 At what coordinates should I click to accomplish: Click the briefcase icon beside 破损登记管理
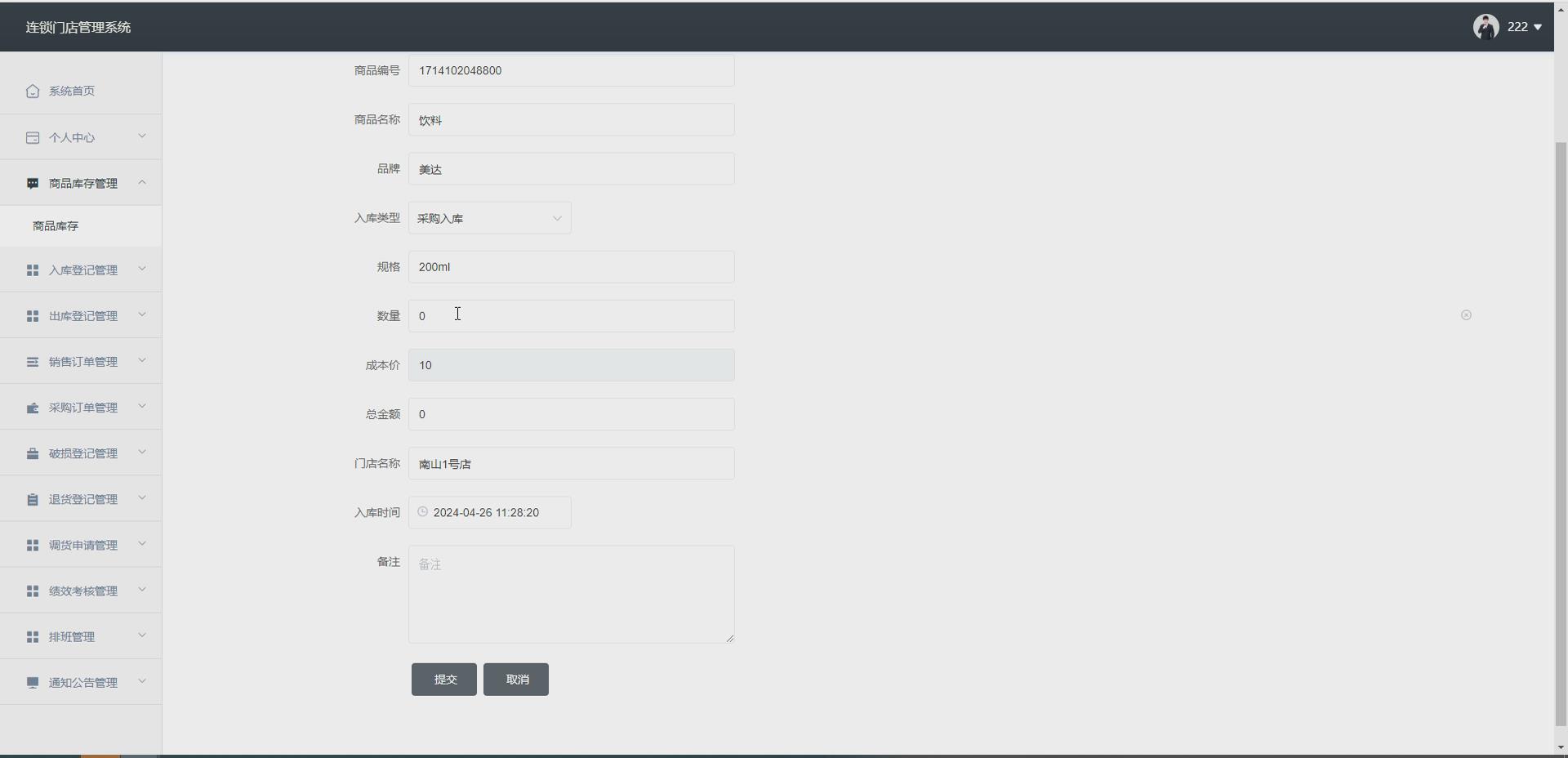click(x=33, y=453)
